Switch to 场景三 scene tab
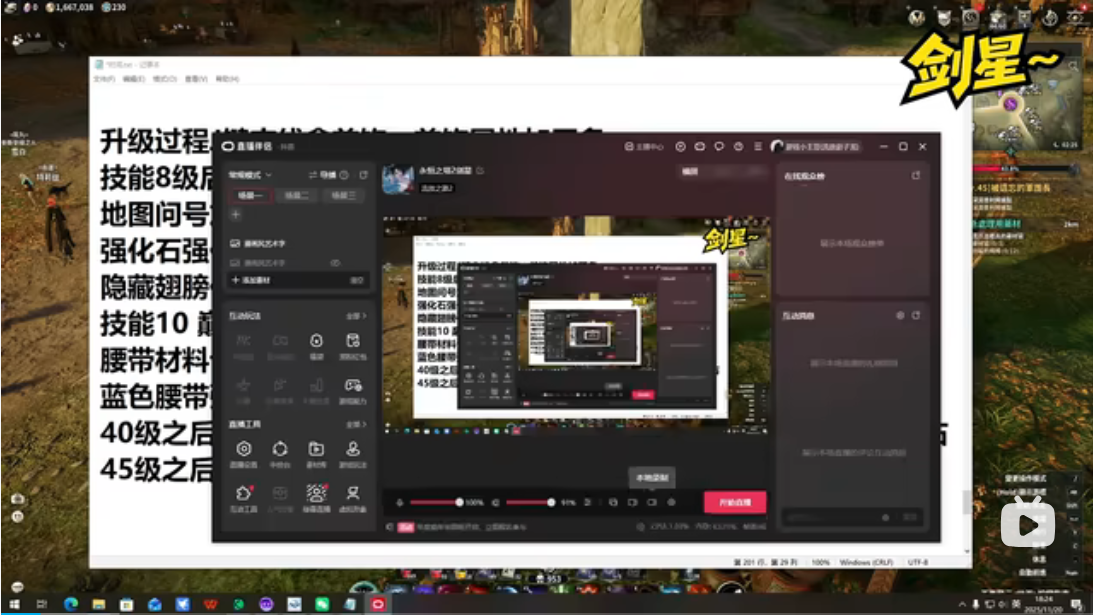 click(x=344, y=196)
